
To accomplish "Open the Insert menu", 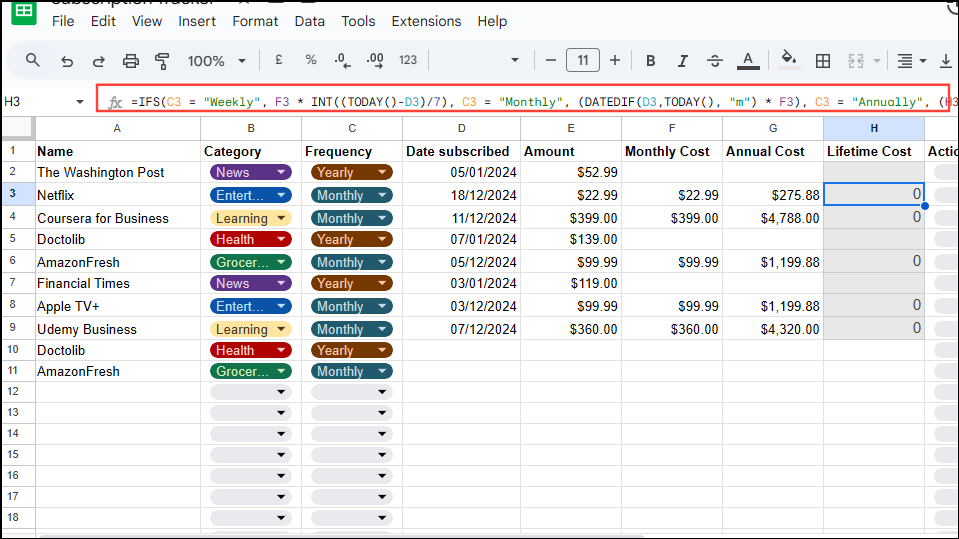I will [197, 21].
